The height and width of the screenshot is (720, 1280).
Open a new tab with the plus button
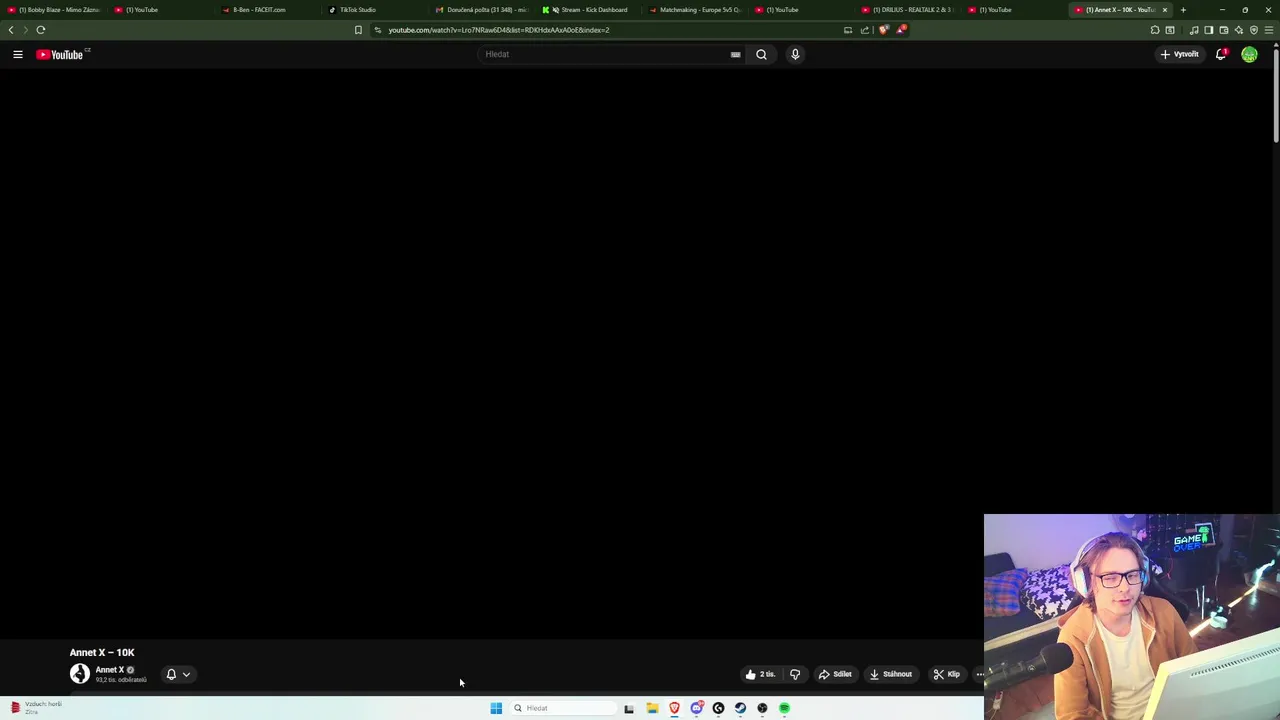(1183, 10)
